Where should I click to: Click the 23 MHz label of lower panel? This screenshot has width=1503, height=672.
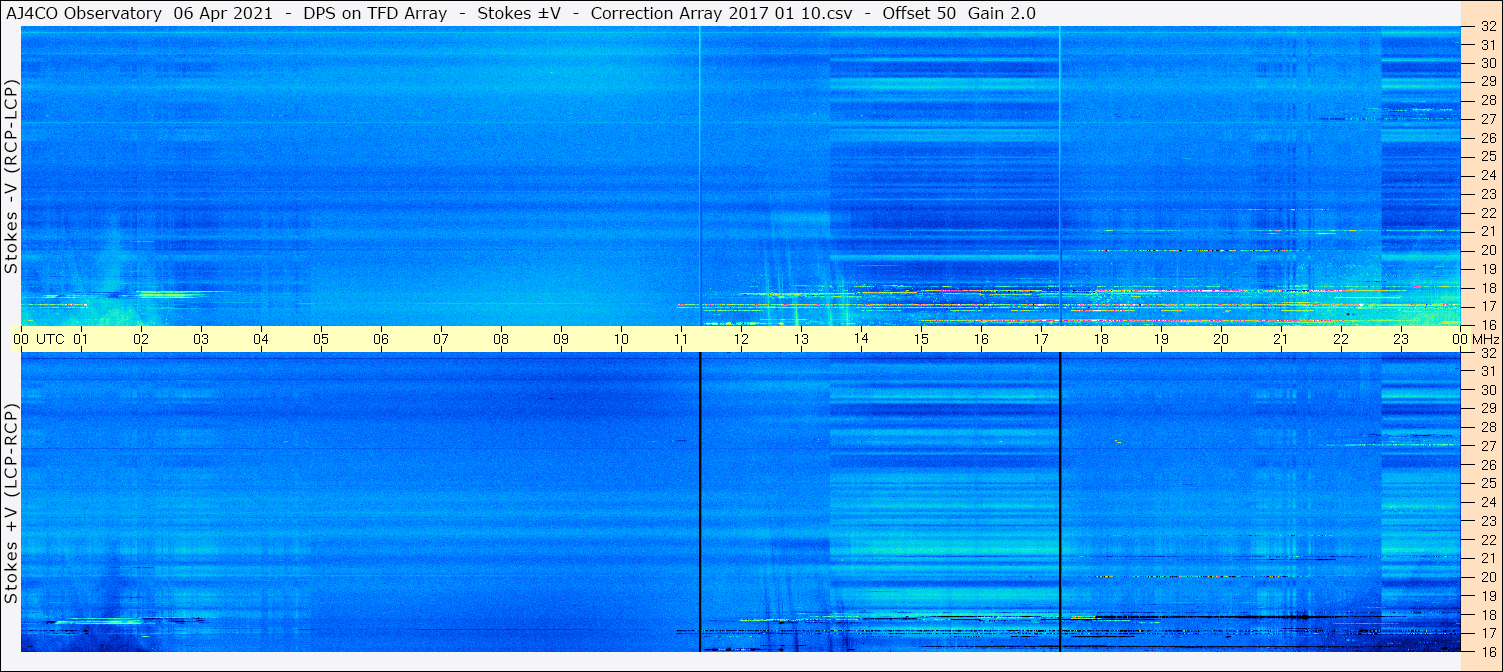1487,521
